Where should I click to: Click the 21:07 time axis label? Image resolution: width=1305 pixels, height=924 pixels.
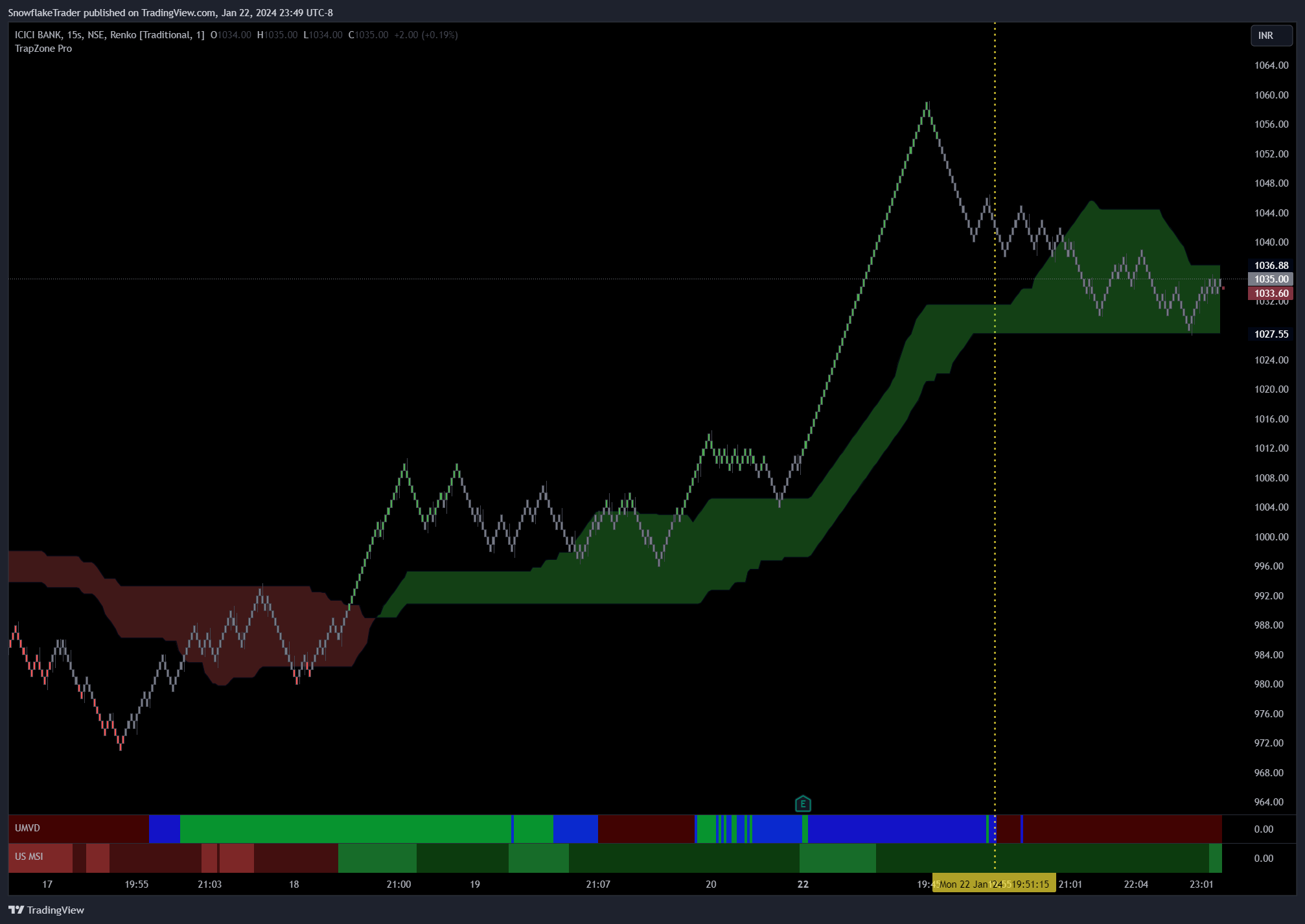pyautogui.click(x=597, y=884)
